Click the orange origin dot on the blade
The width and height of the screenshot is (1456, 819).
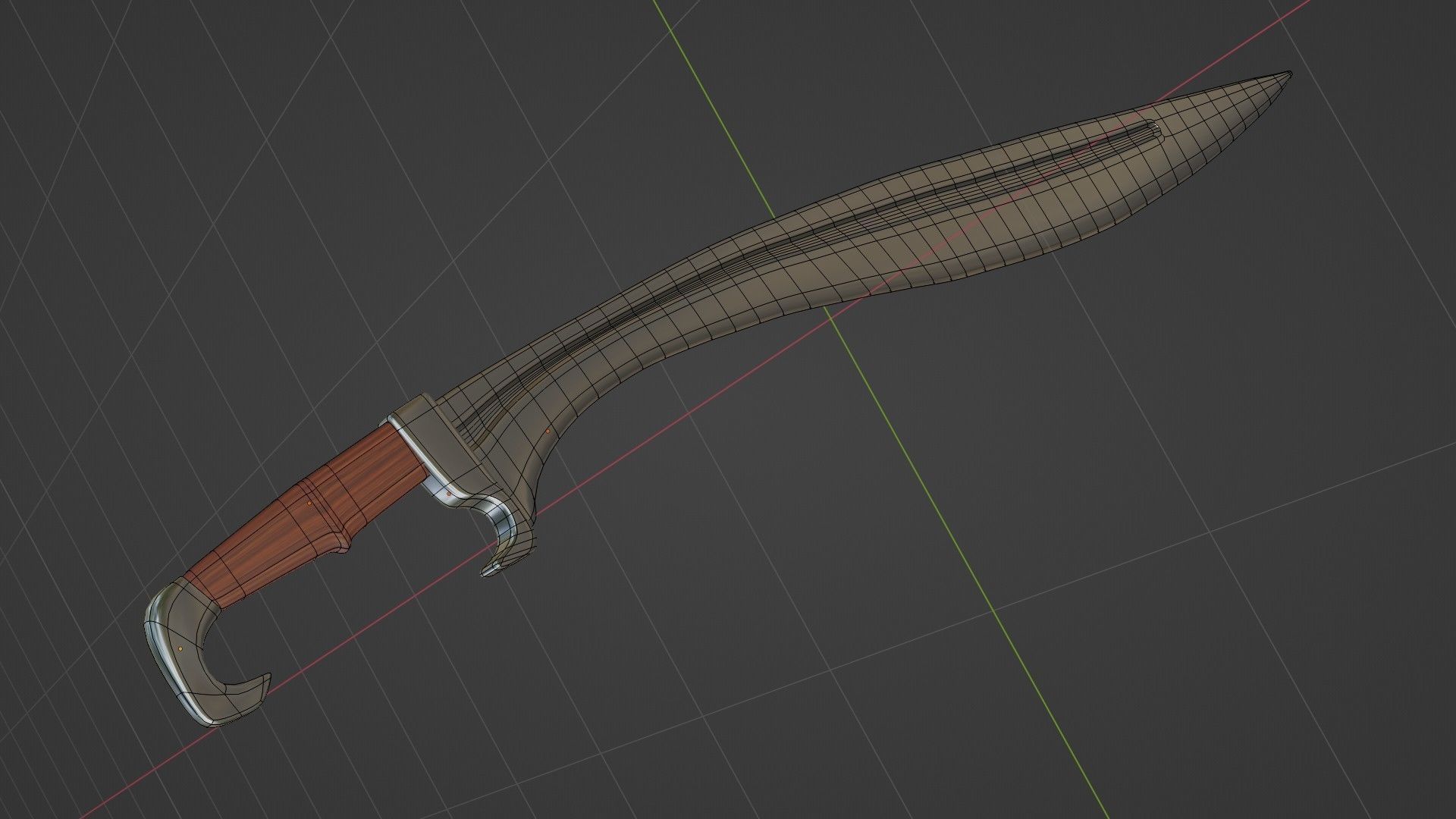tap(548, 431)
